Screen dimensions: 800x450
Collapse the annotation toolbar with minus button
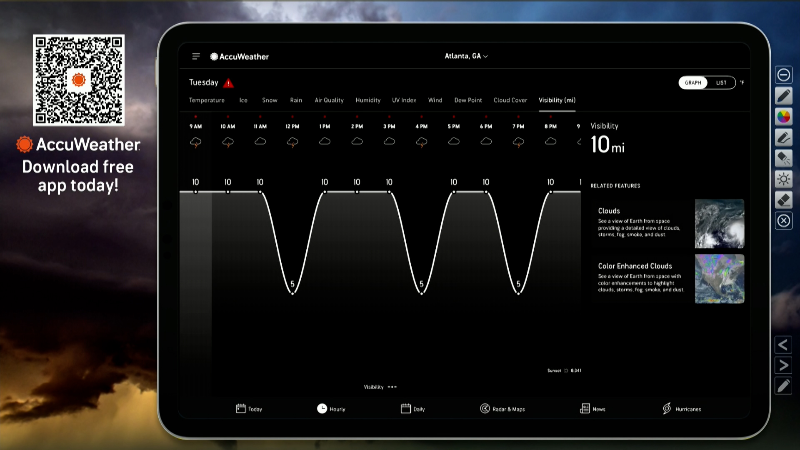(784, 74)
